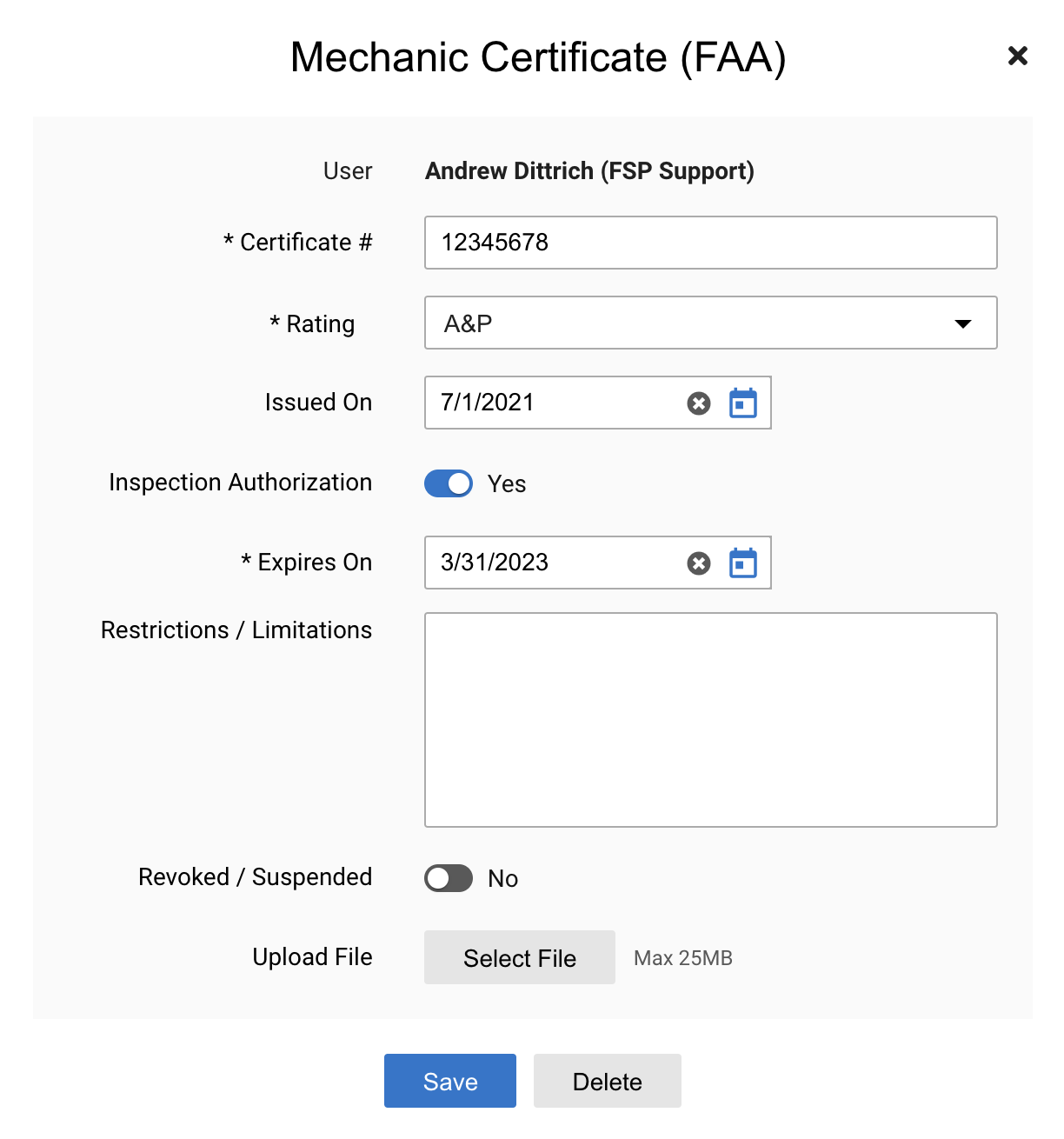
Task: Open calendar picker for Expires On
Action: click(743, 563)
